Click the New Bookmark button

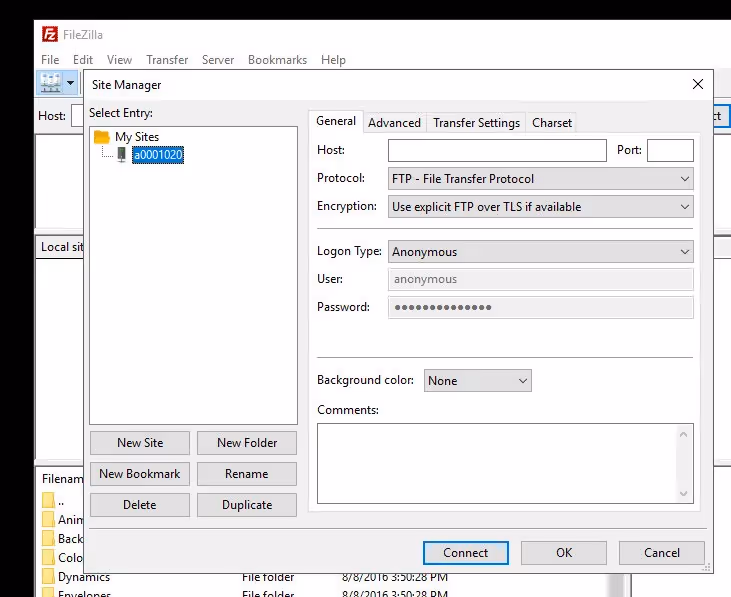(x=140, y=474)
